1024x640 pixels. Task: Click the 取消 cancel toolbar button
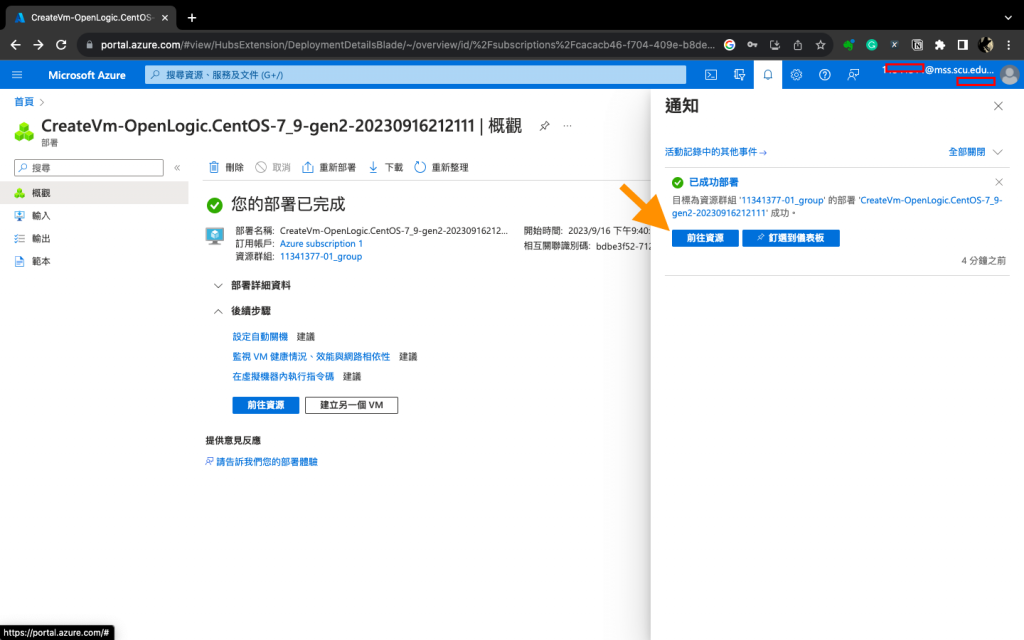[x=273, y=168]
